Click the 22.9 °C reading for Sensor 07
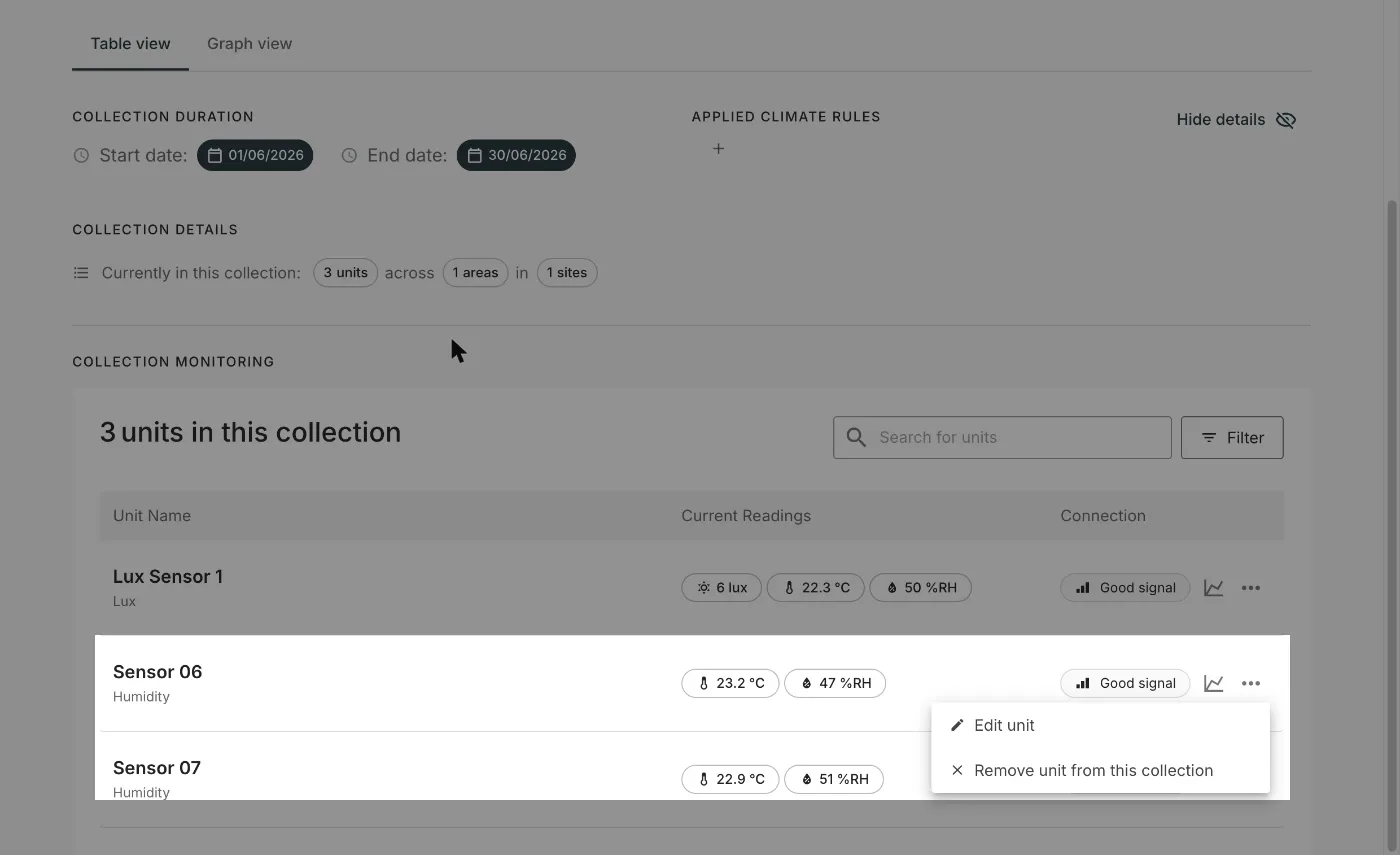 pyautogui.click(x=730, y=779)
